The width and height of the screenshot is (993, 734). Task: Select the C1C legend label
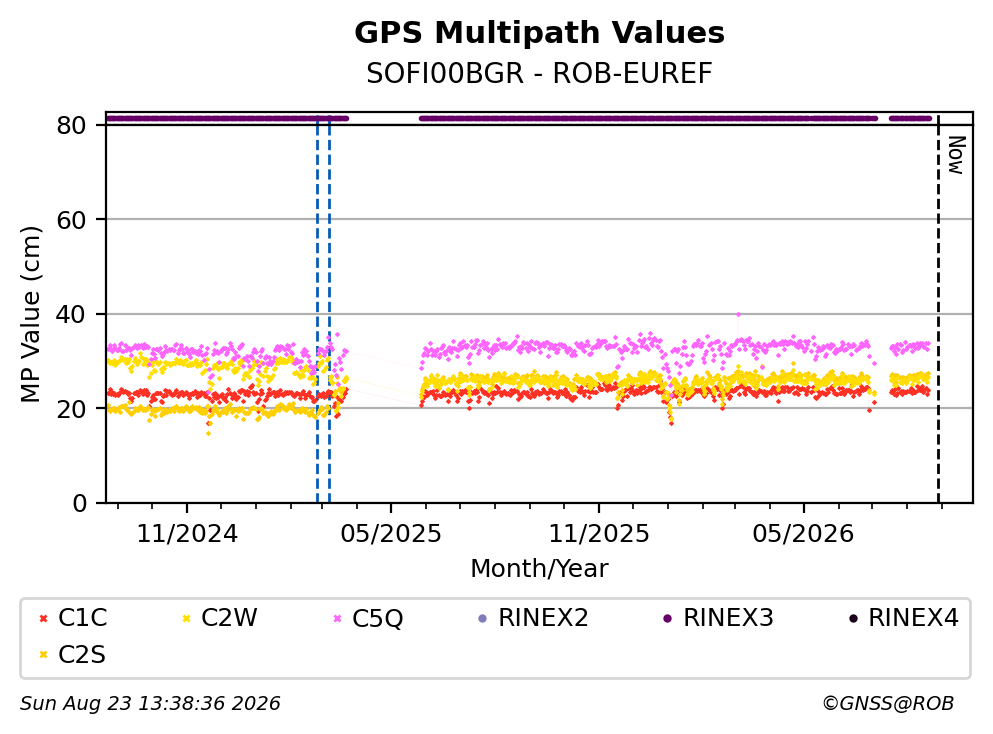tap(82, 618)
